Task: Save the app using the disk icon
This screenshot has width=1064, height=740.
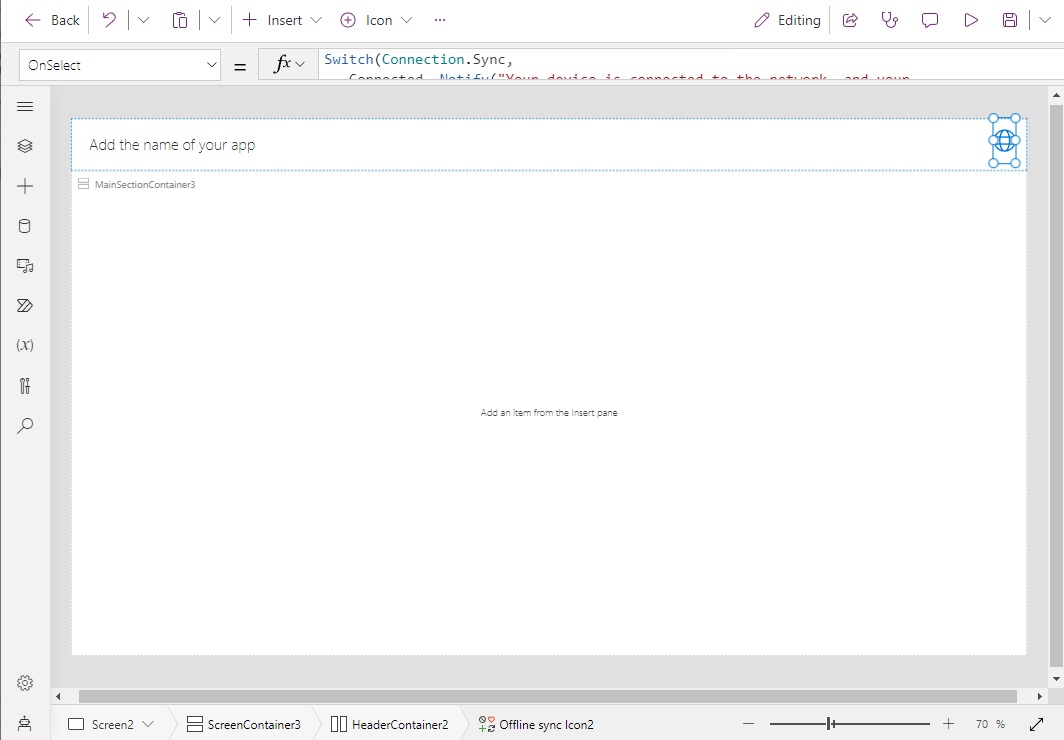Action: [x=1009, y=19]
